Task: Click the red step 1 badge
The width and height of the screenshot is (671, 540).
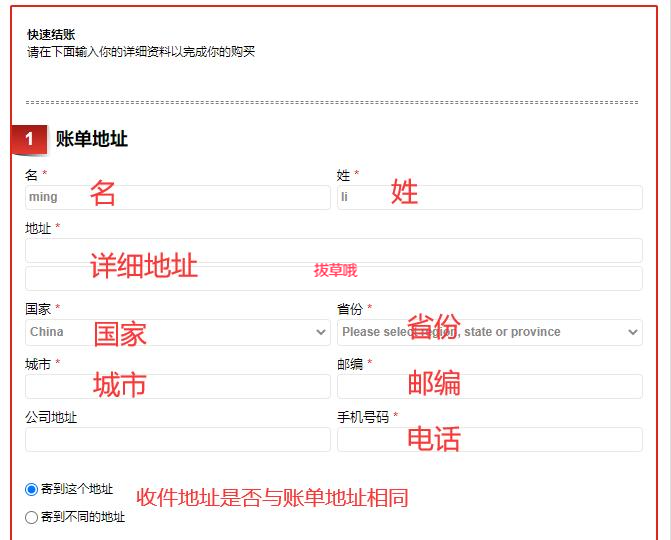Action: coord(29,139)
